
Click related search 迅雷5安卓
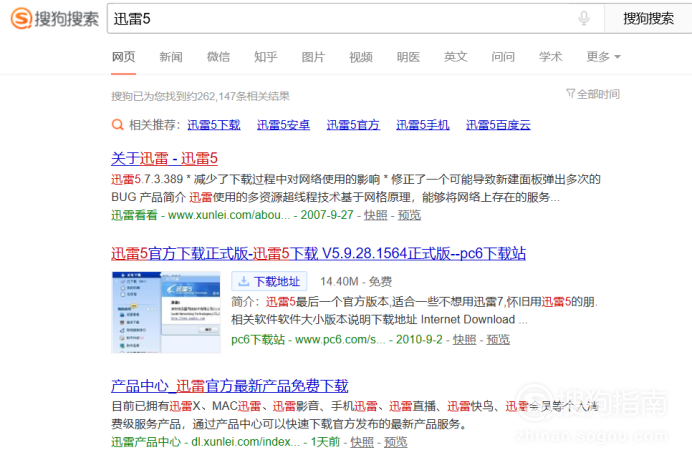[283, 125]
